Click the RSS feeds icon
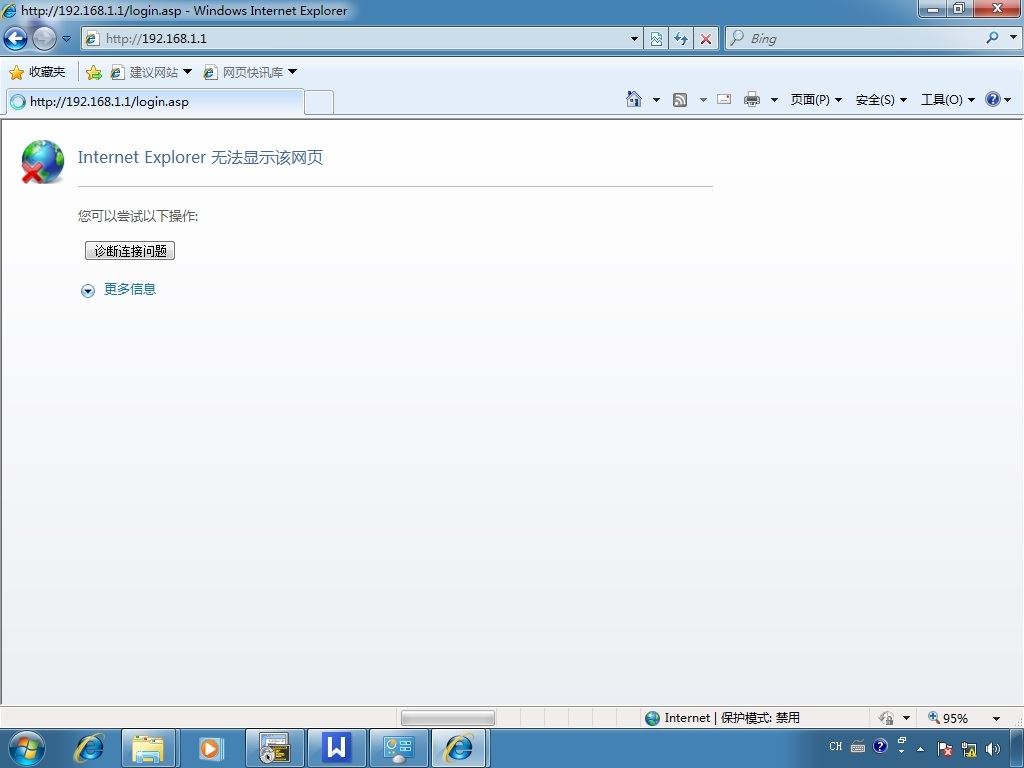Screen dimensions: 1024x768 click(680, 100)
